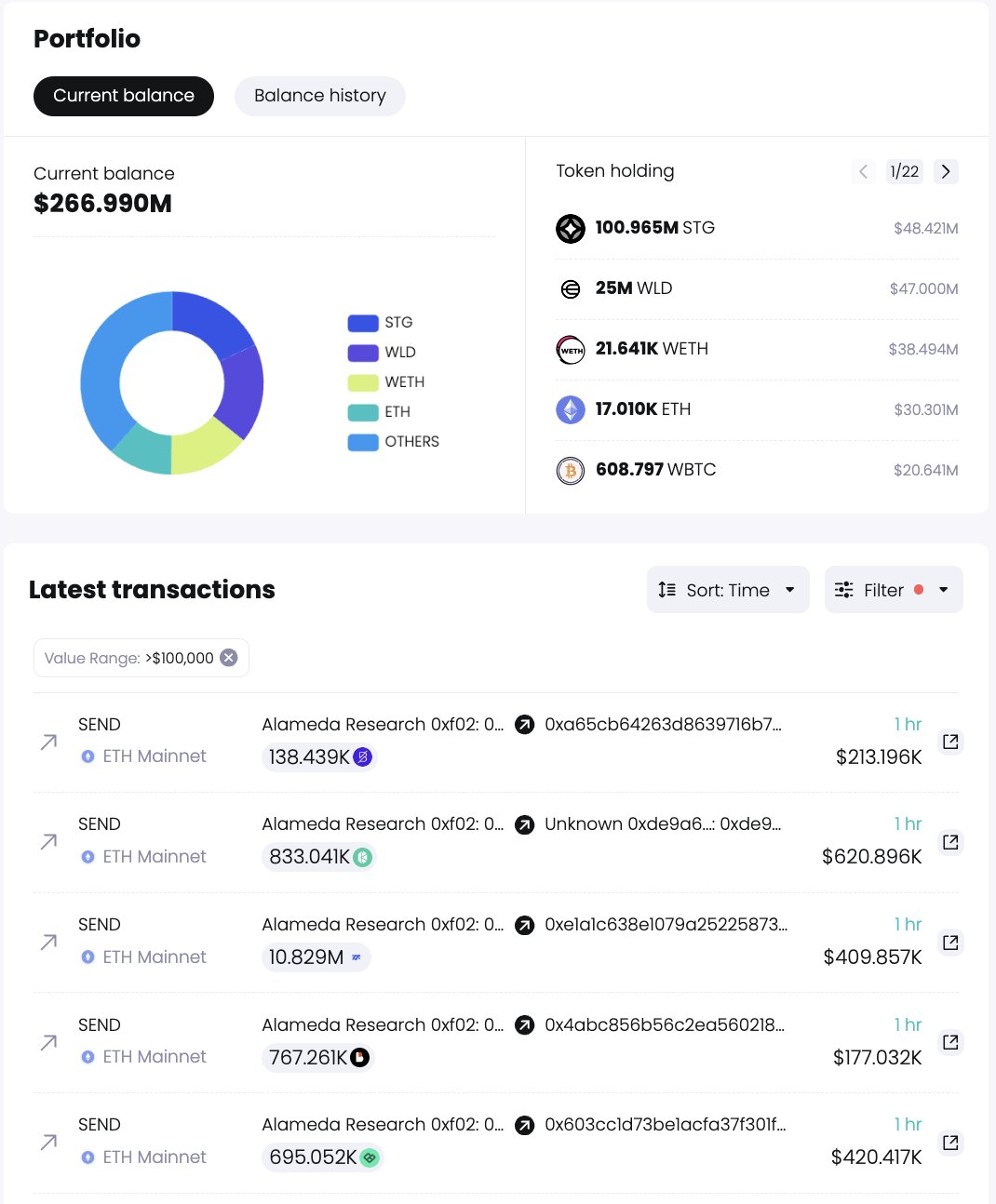Open Unknown 0xde9a6 recipient address link
This screenshot has width=996, height=1204.
tap(662, 824)
